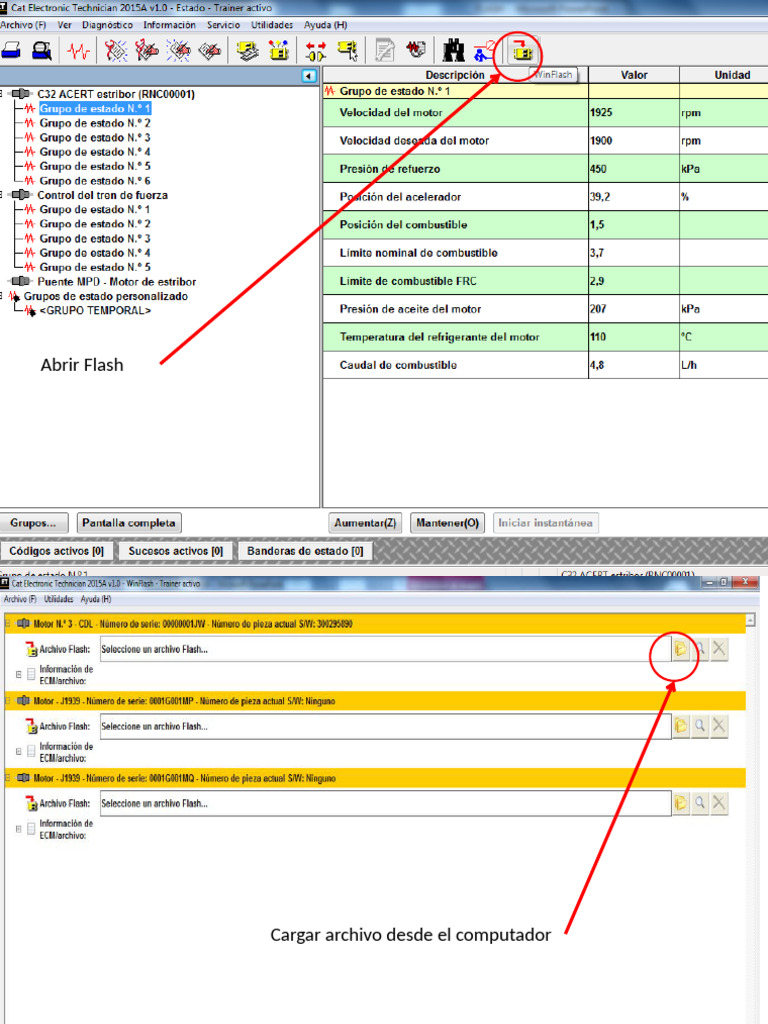The width and height of the screenshot is (768, 1024).
Task: Click magnifier icon for Motor 0001G001MQ
Action: (699, 803)
